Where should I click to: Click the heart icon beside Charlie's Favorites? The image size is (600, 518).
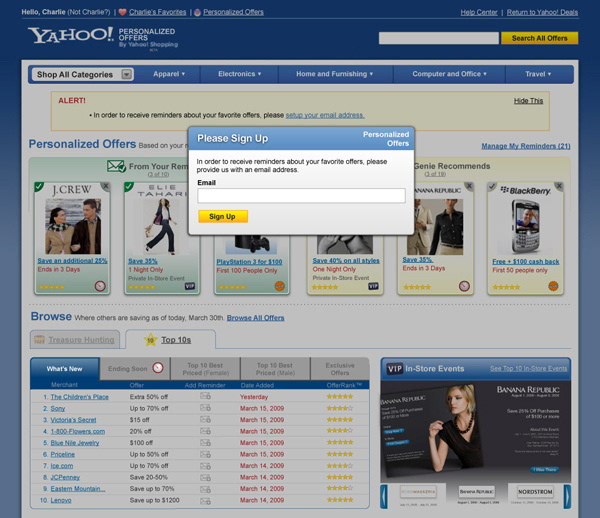pyautogui.click(x=122, y=12)
